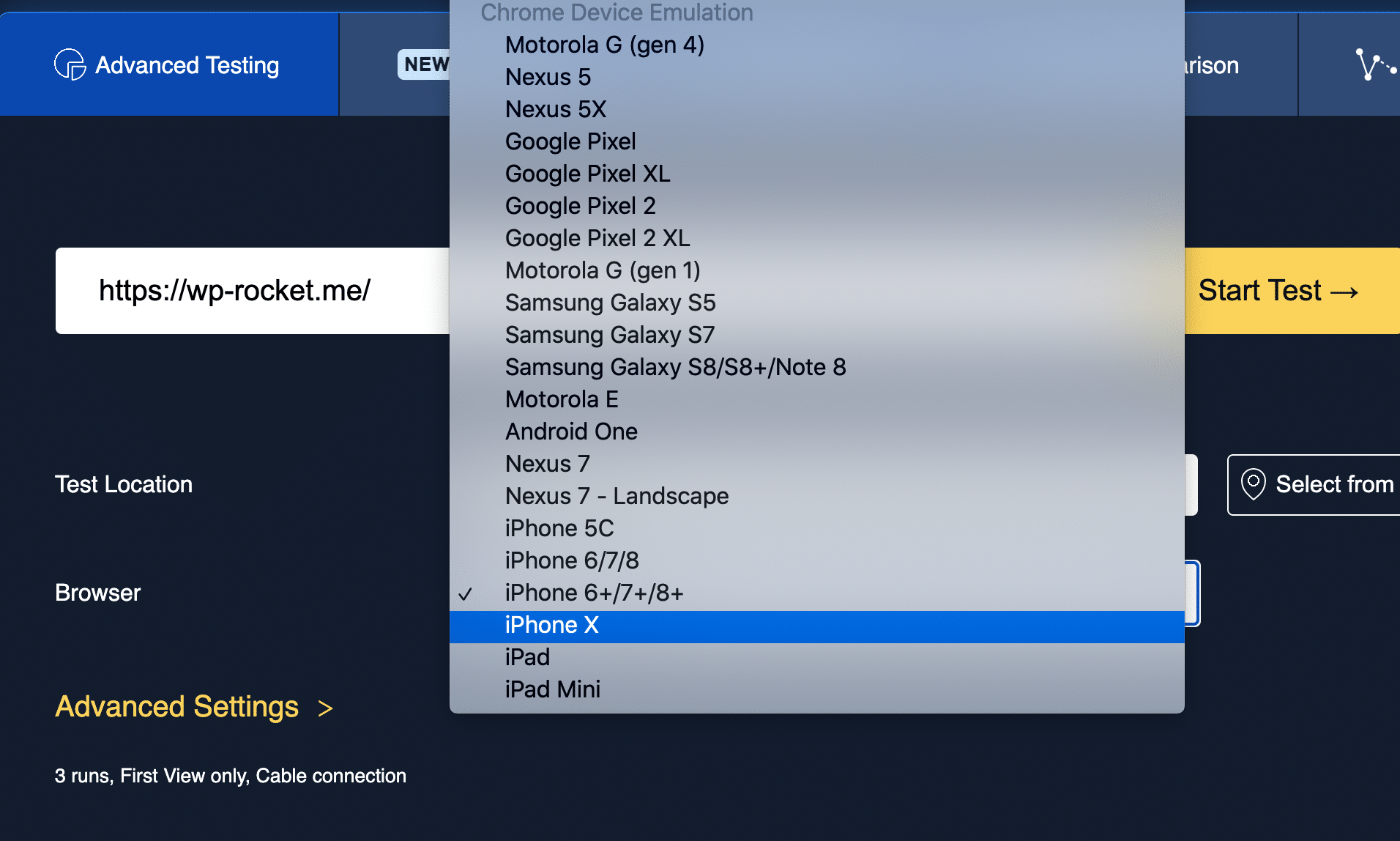The image size is (1400, 841).
Task: Select Samsung Galaxy S7
Action: [x=817, y=335]
